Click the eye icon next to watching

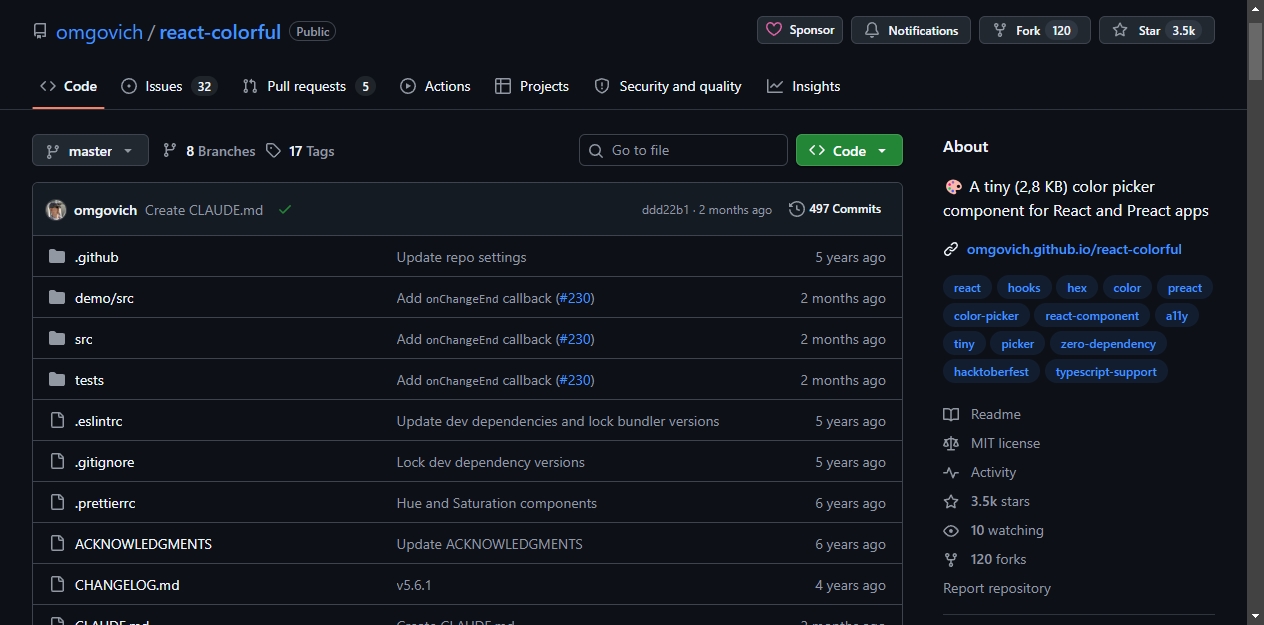click(x=951, y=530)
